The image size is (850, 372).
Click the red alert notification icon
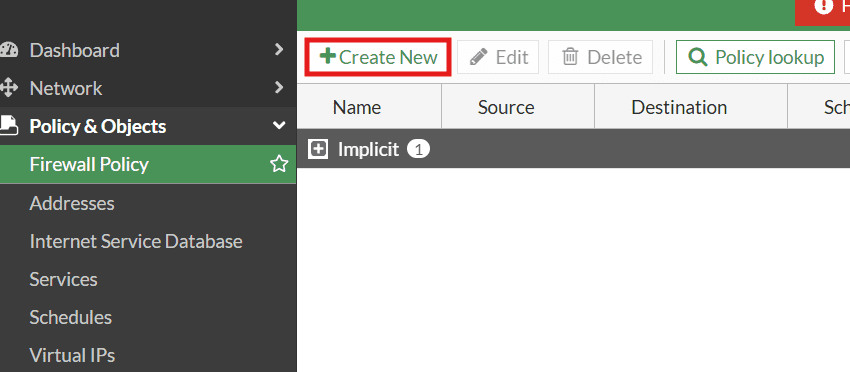tap(824, 5)
